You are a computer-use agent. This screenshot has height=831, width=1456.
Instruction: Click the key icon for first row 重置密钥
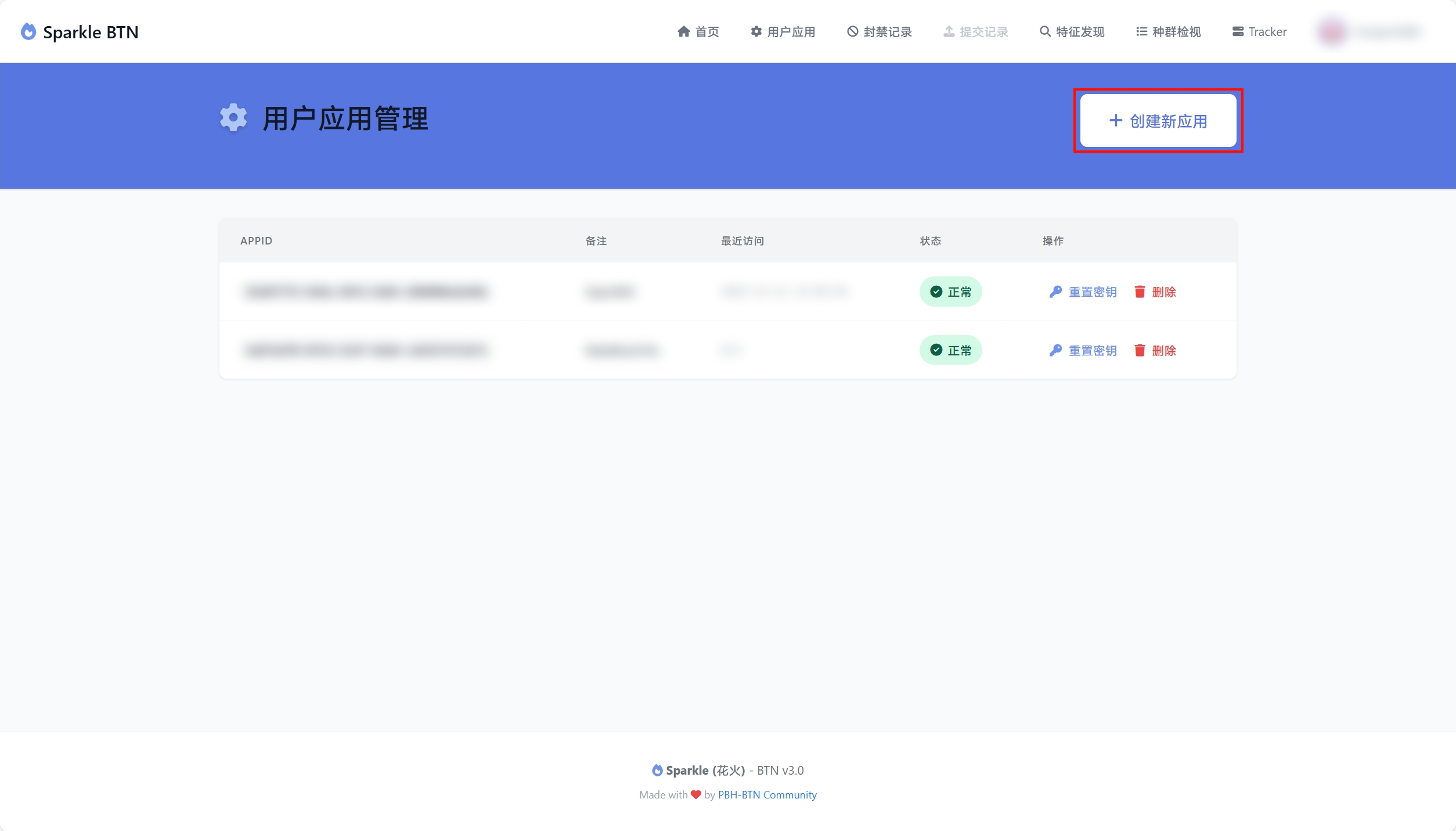(x=1055, y=292)
